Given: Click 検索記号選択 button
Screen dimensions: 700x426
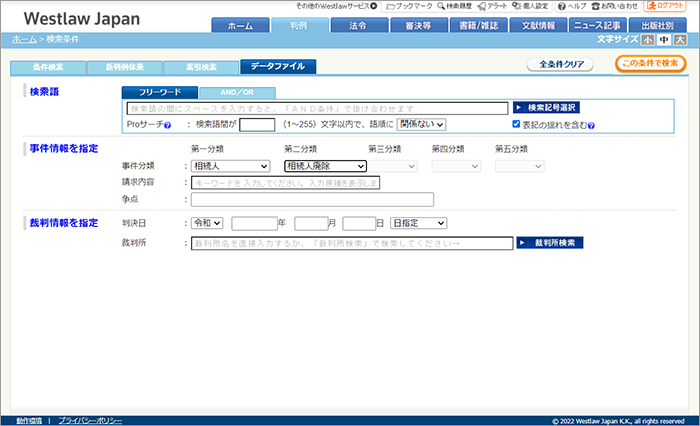Looking at the screenshot, I should 546,108.
